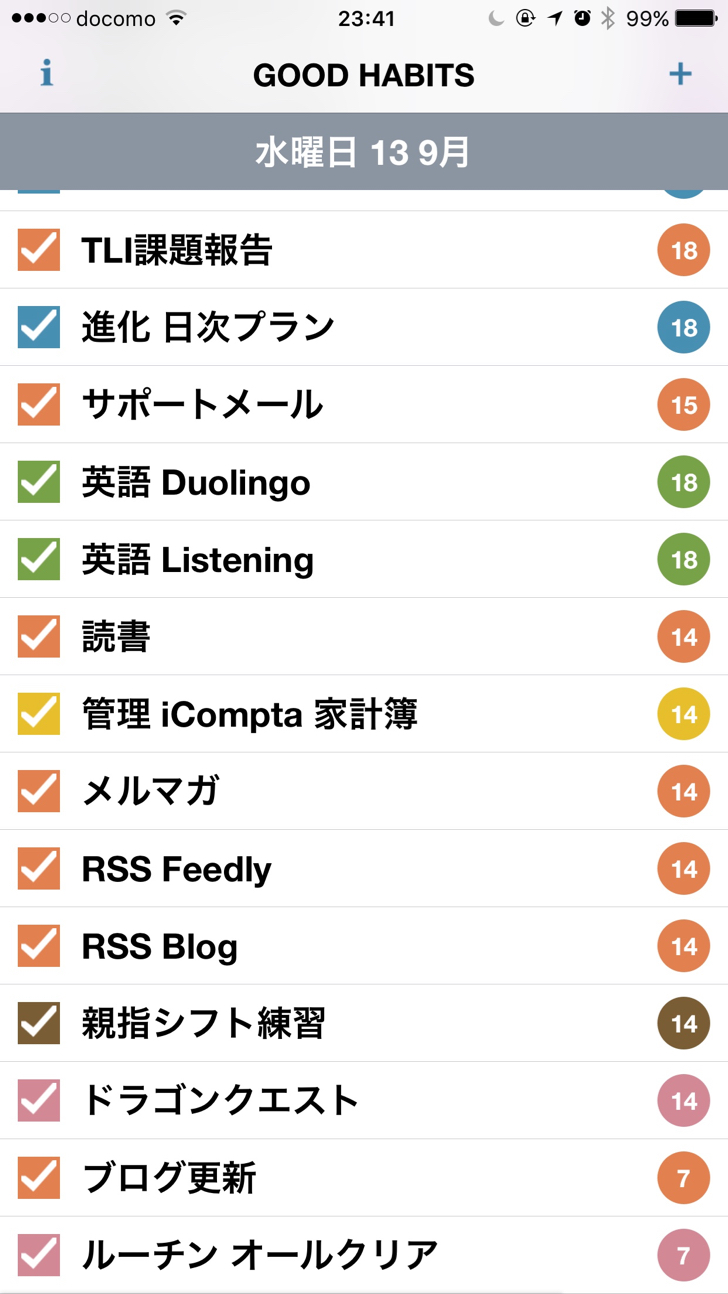Tap the 水曜日 13 9月 date bar
Screen dimensions: 728x1294
point(363,152)
